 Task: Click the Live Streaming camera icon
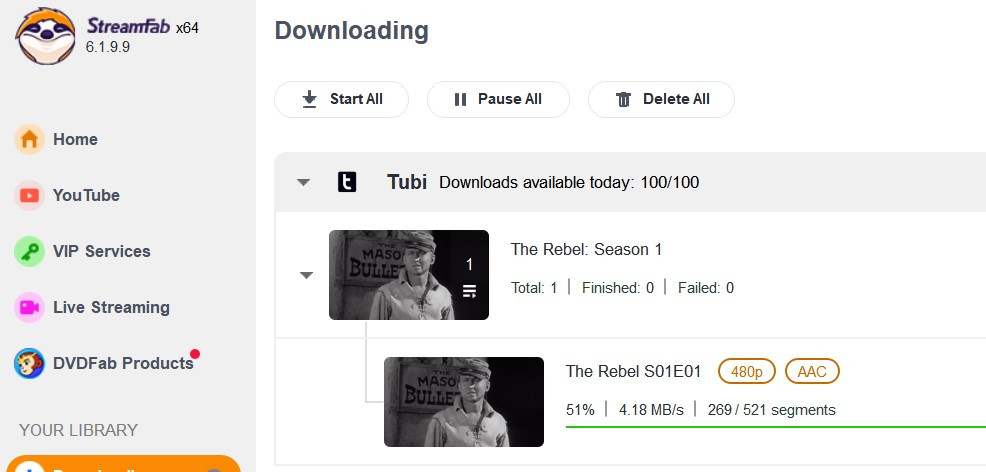point(29,307)
